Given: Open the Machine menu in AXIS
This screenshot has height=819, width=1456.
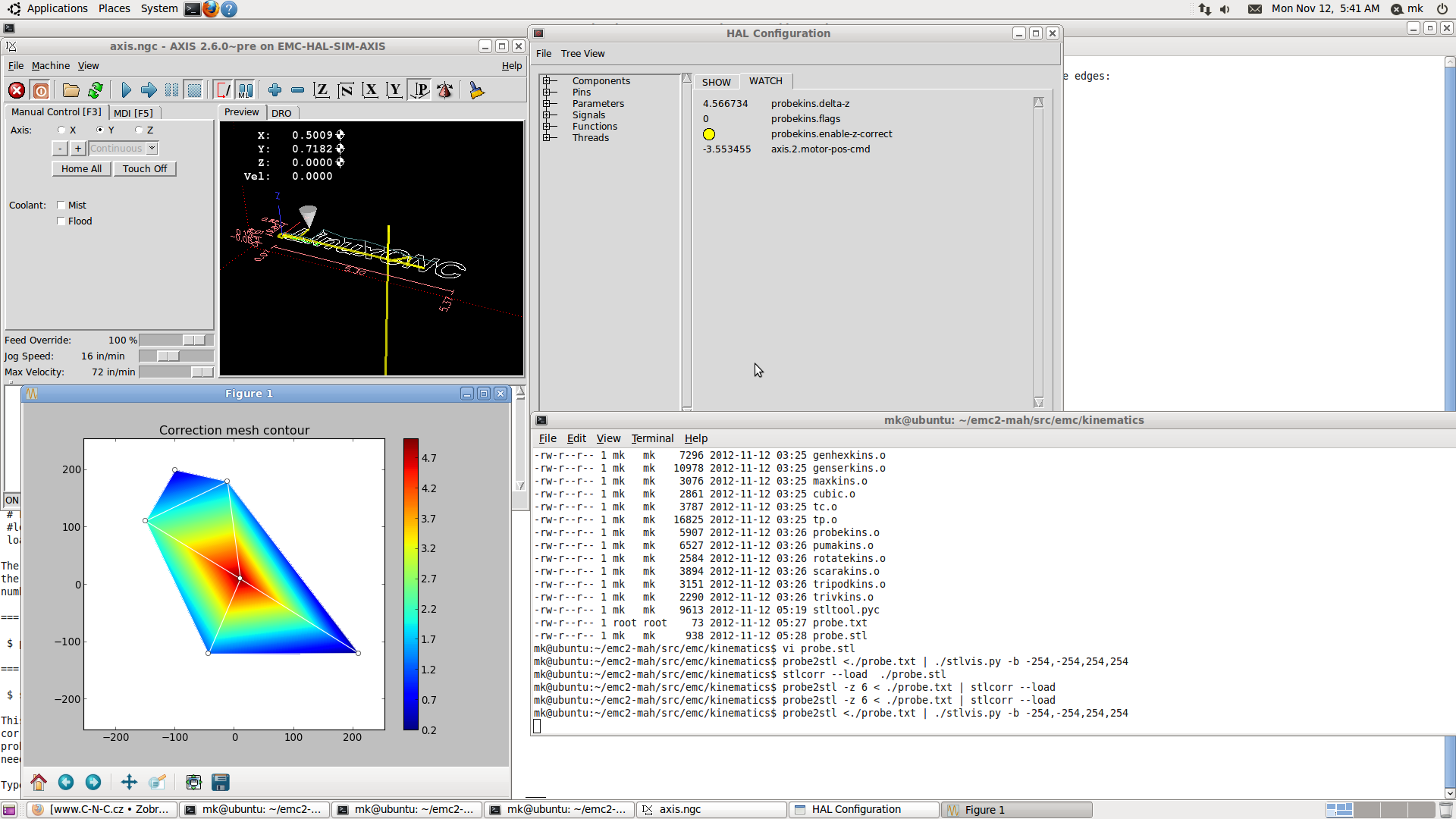Looking at the screenshot, I should (50, 66).
